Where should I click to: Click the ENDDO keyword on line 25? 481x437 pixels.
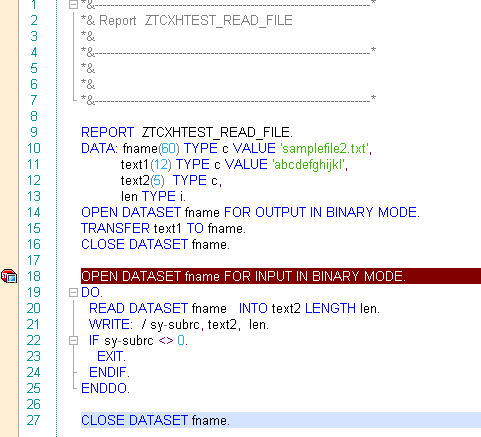(105, 388)
